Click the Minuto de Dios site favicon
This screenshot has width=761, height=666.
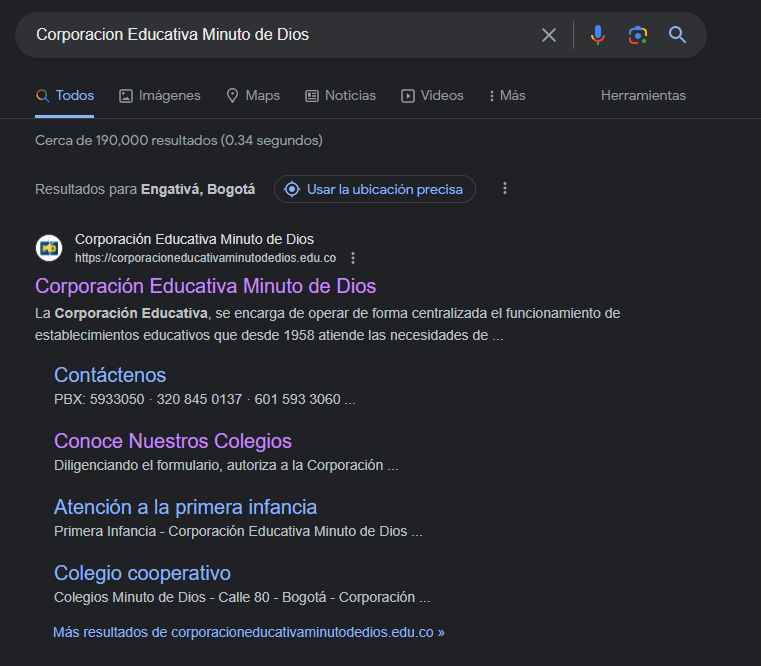click(49, 248)
